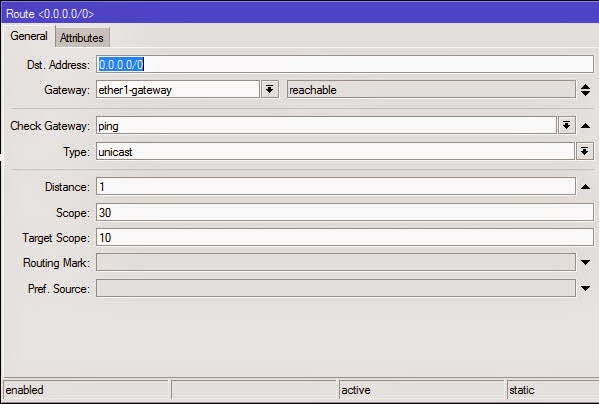Click the Type unicast field
The width and height of the screenshot is (599, 404).
coord(335,151)
